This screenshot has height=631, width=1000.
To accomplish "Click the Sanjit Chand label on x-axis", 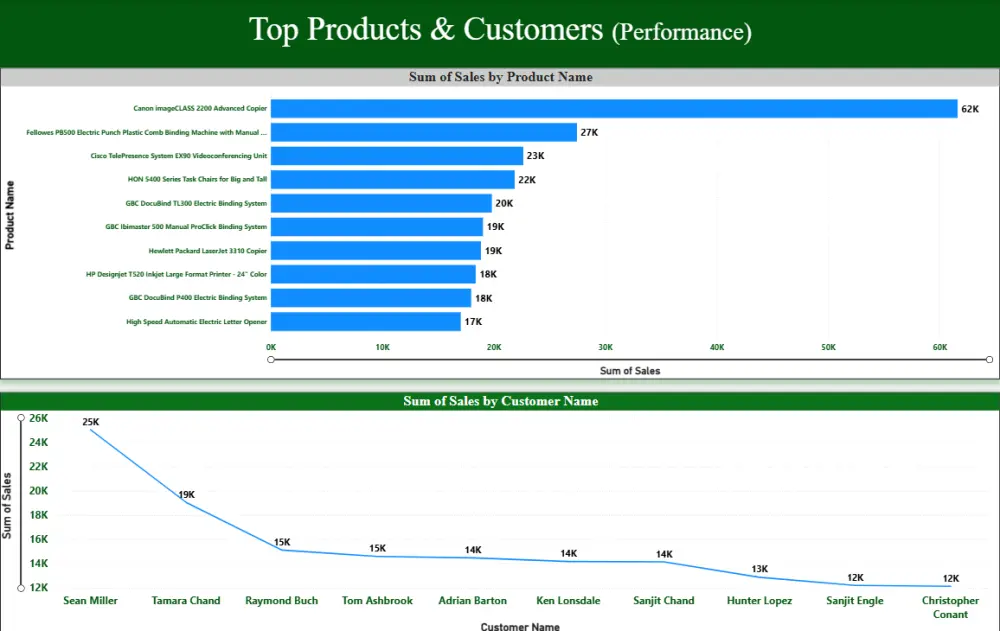I will click(x=663, y=600).
